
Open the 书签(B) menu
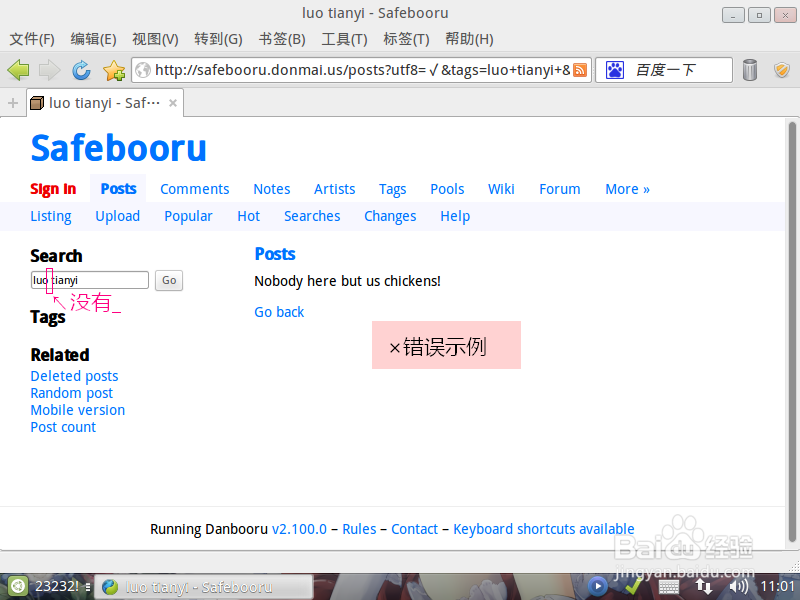282,39
